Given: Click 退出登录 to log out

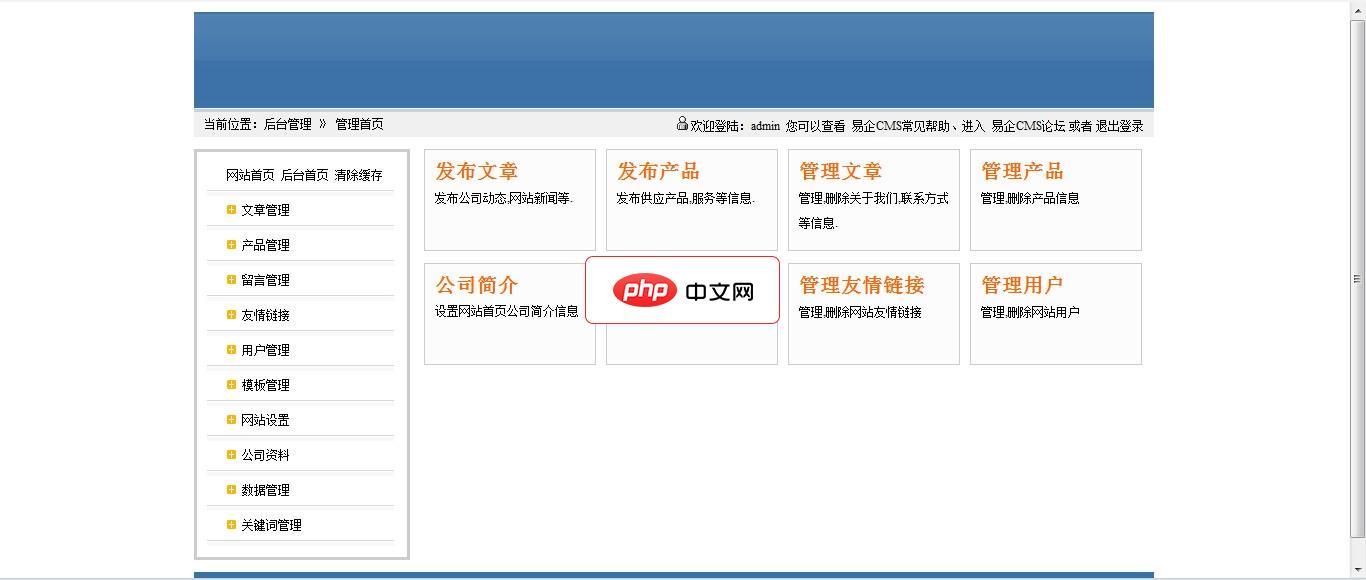Looking at the screenshot, I should (x=1118, y=125).
